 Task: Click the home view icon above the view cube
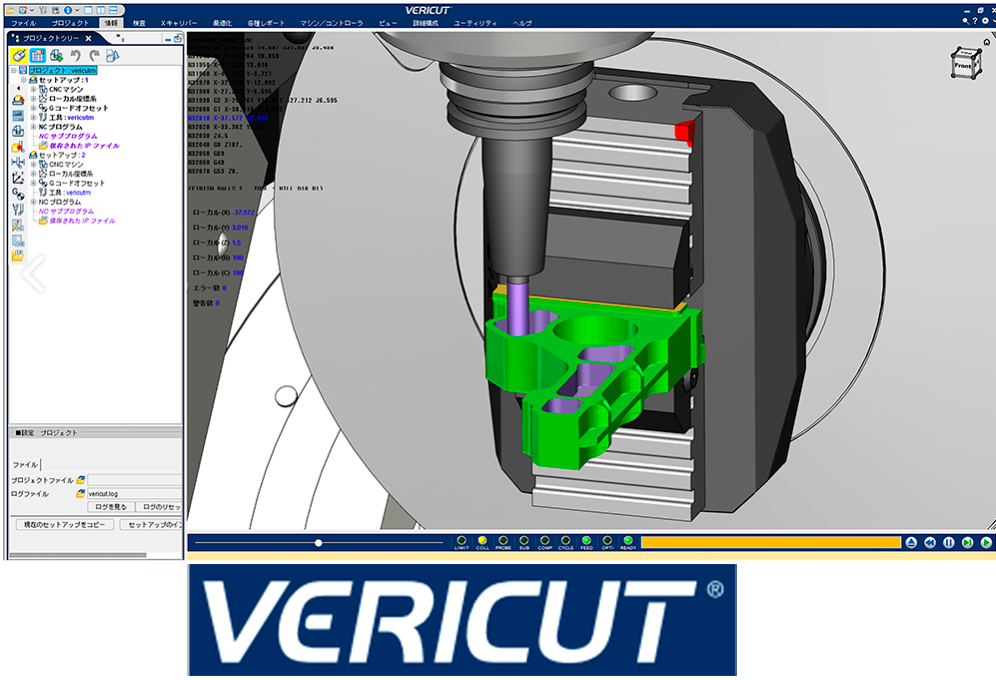point(986,42)
